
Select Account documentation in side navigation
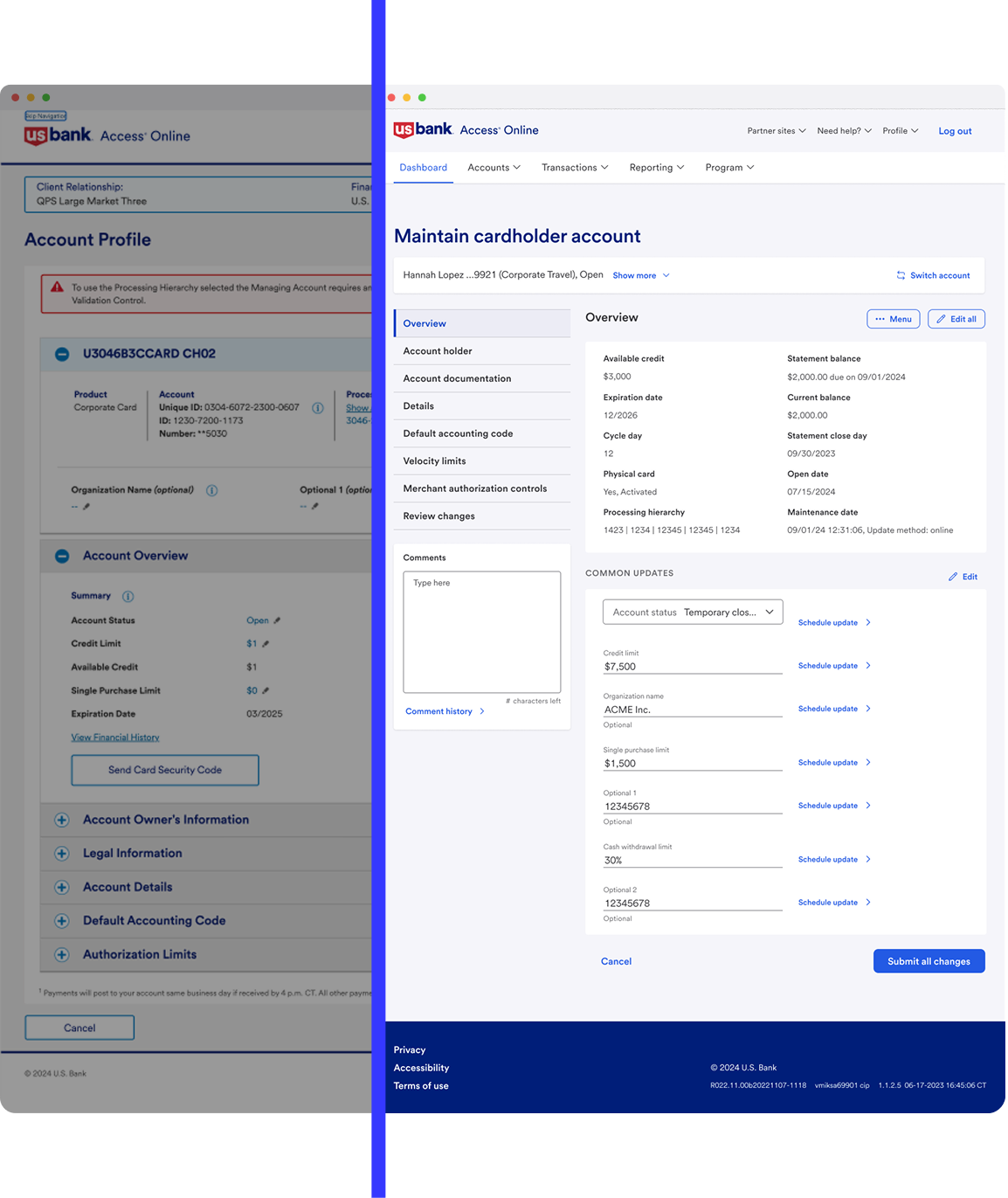[482, 378]
